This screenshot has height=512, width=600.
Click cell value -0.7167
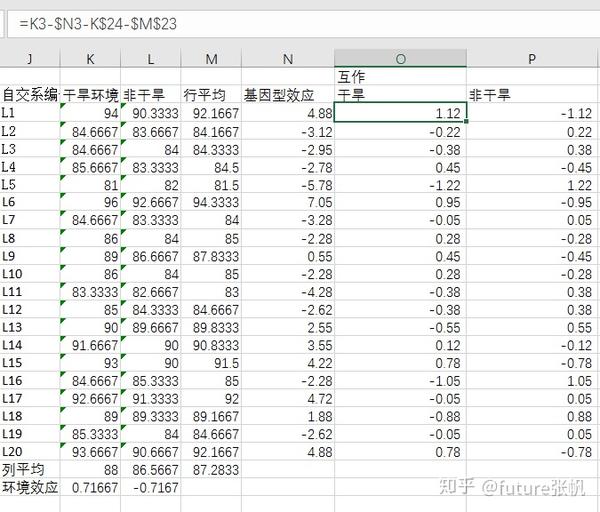tap(151, 487)
